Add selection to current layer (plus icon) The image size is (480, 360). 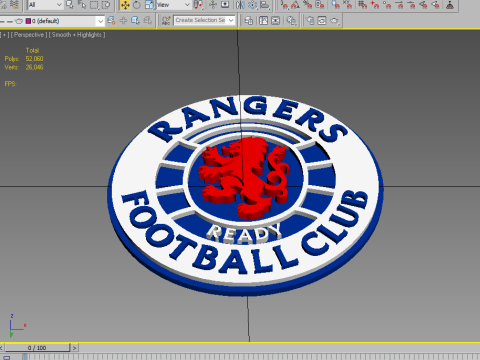point(123,21)
